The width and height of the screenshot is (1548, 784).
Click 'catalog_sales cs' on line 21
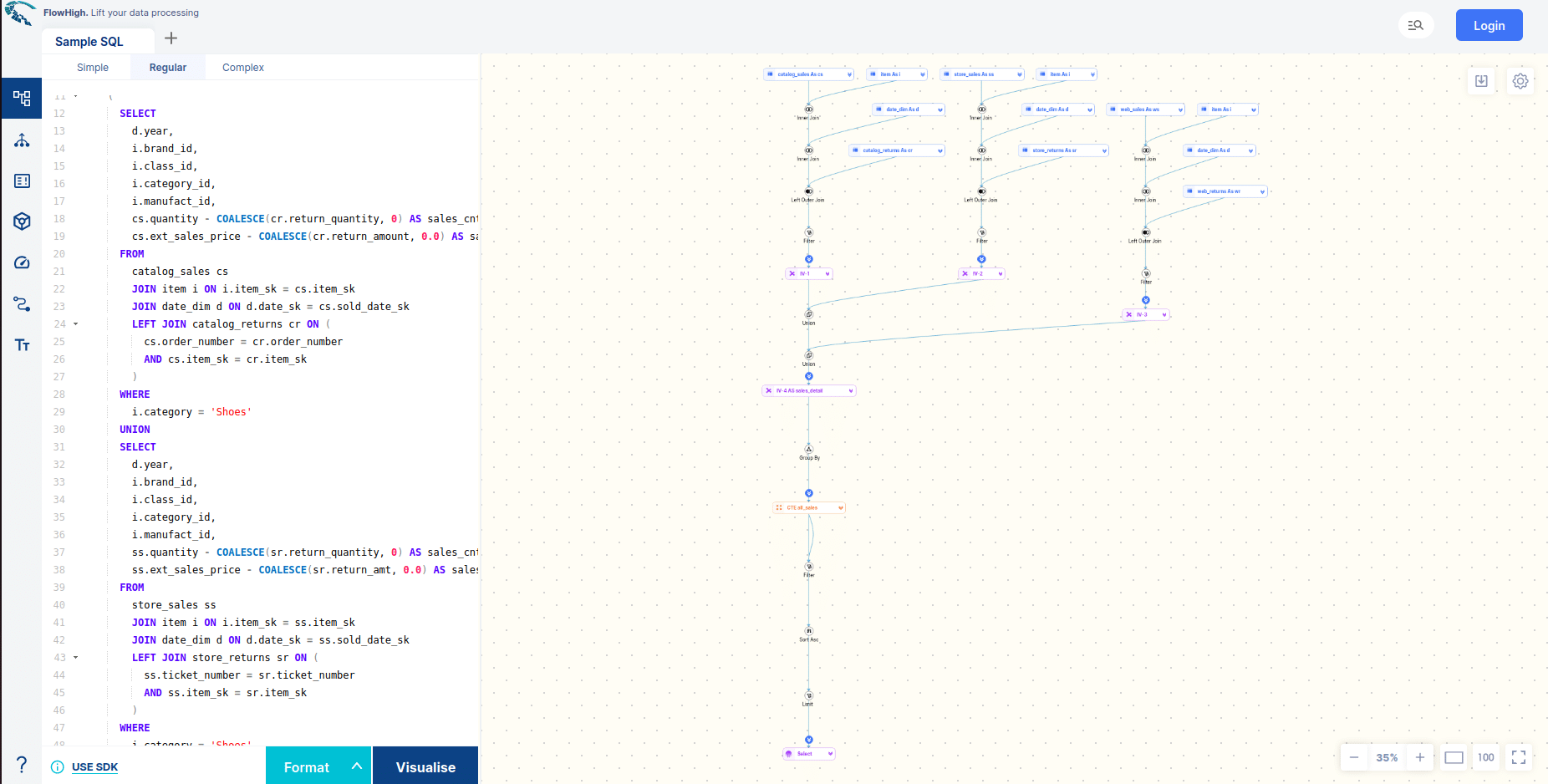(x=180, y=272)
